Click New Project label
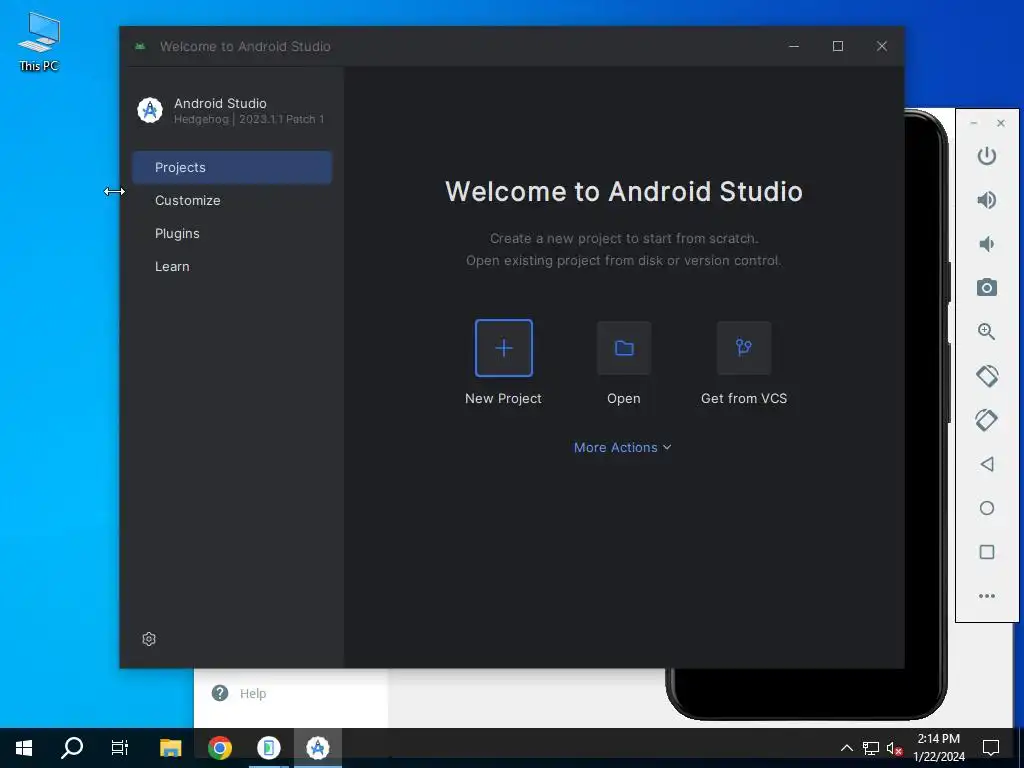The height and width of the screenshot is (768, 1024). click(x=504, y=398)
